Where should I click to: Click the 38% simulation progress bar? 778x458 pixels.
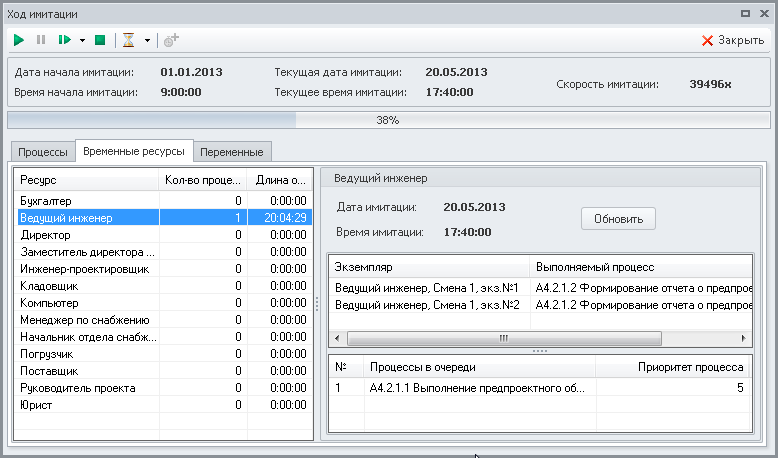pyautogui.click(x=388, y=120)
